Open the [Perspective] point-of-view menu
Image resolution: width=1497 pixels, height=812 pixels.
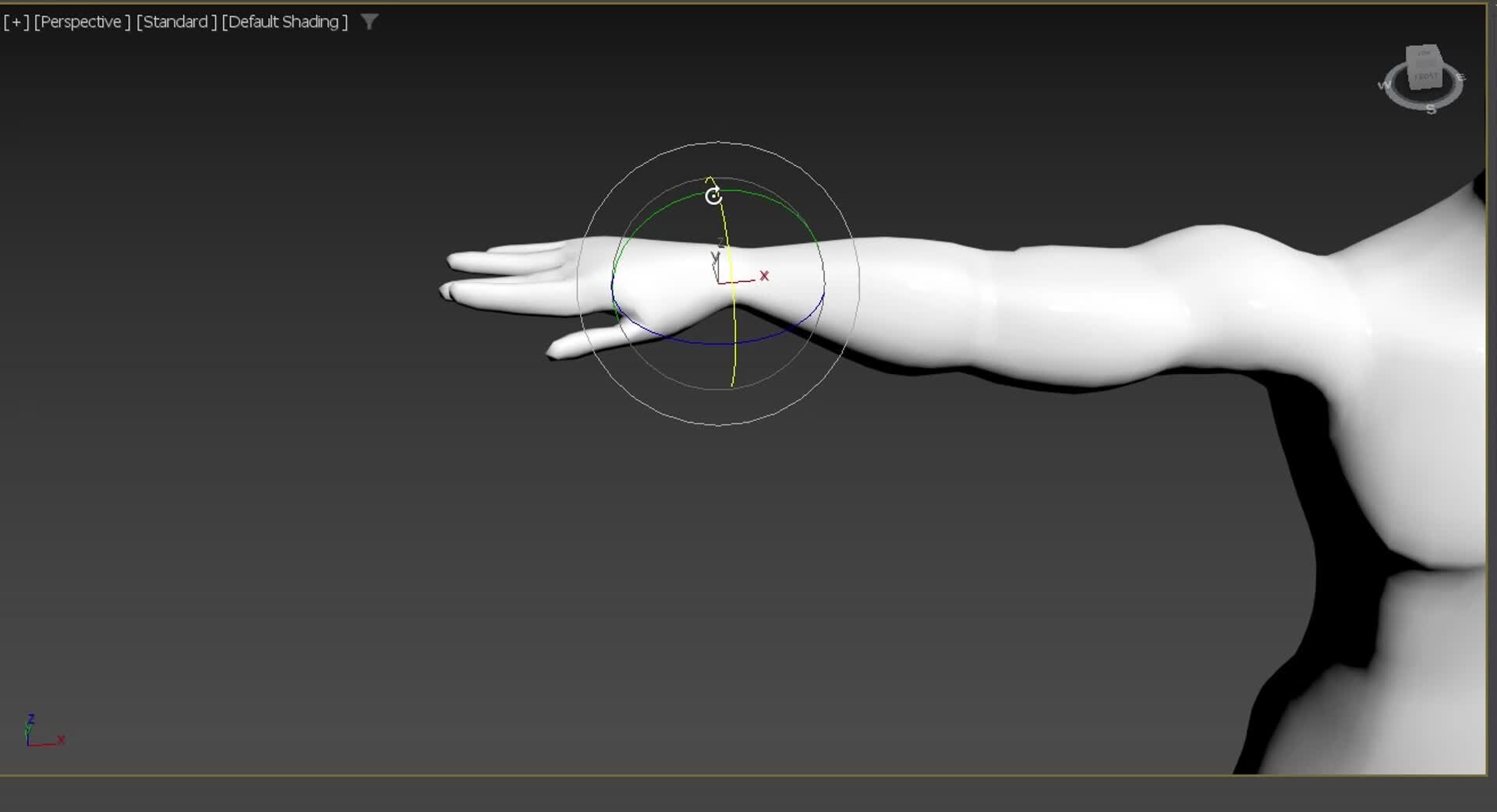click(x=82, y=22)
